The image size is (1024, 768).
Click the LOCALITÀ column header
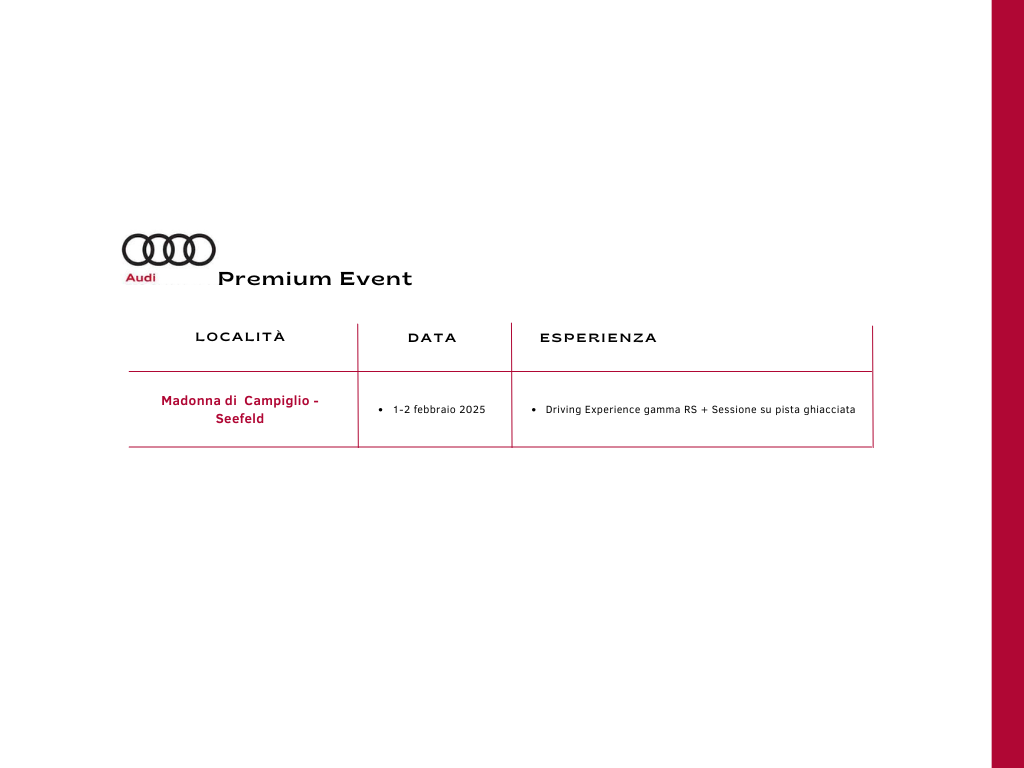tap(240, 337)
